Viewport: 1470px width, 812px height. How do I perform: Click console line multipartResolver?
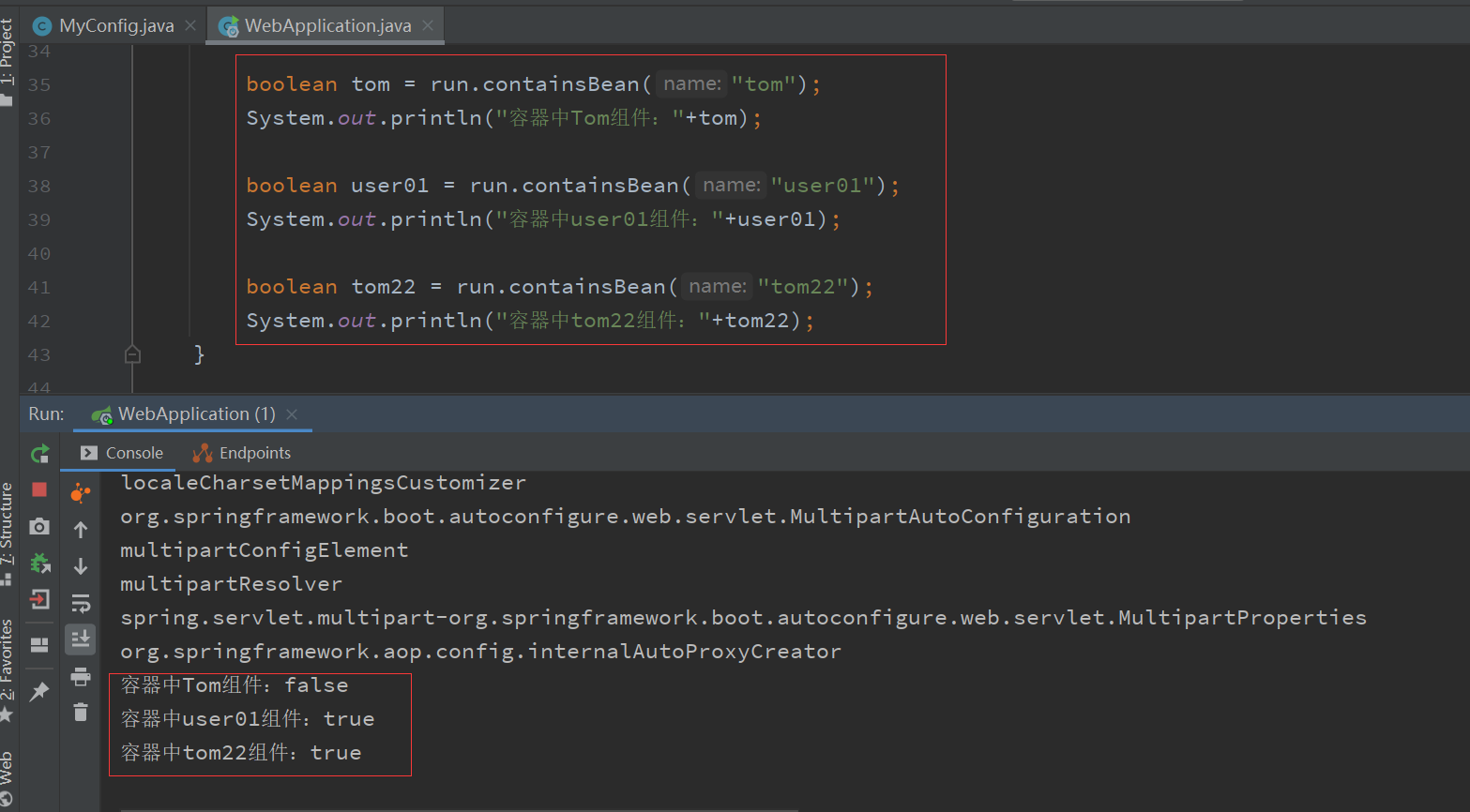[232, 584]
